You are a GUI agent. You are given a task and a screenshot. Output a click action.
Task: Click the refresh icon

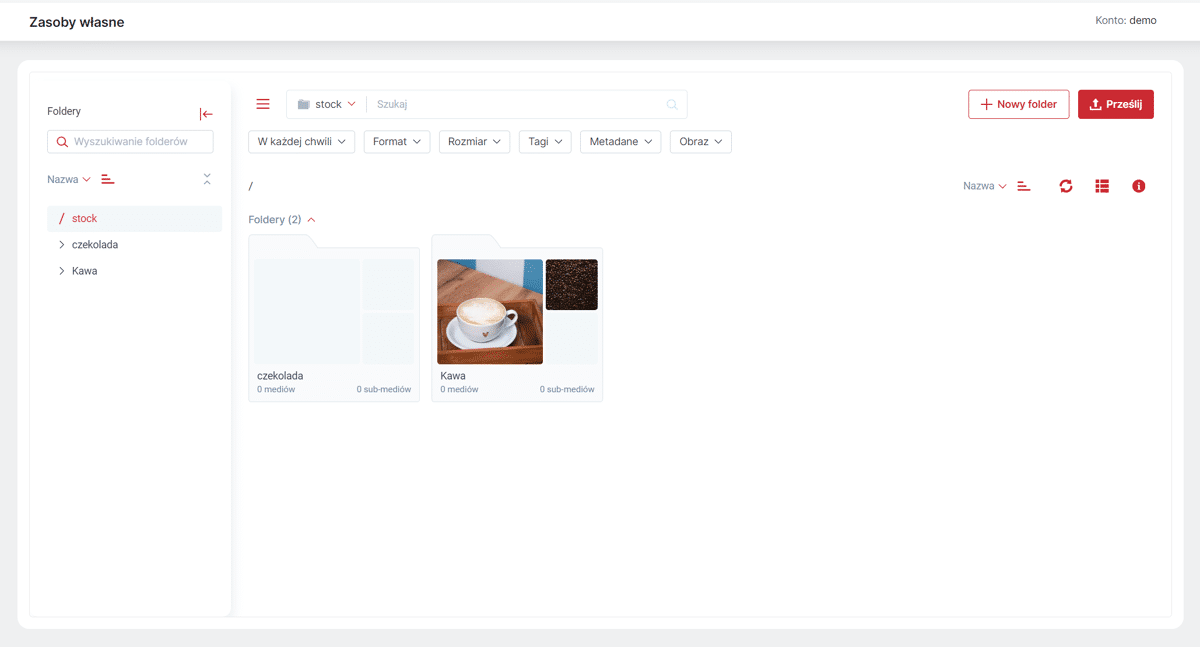pyautogui.click(x=1066, y=186)
